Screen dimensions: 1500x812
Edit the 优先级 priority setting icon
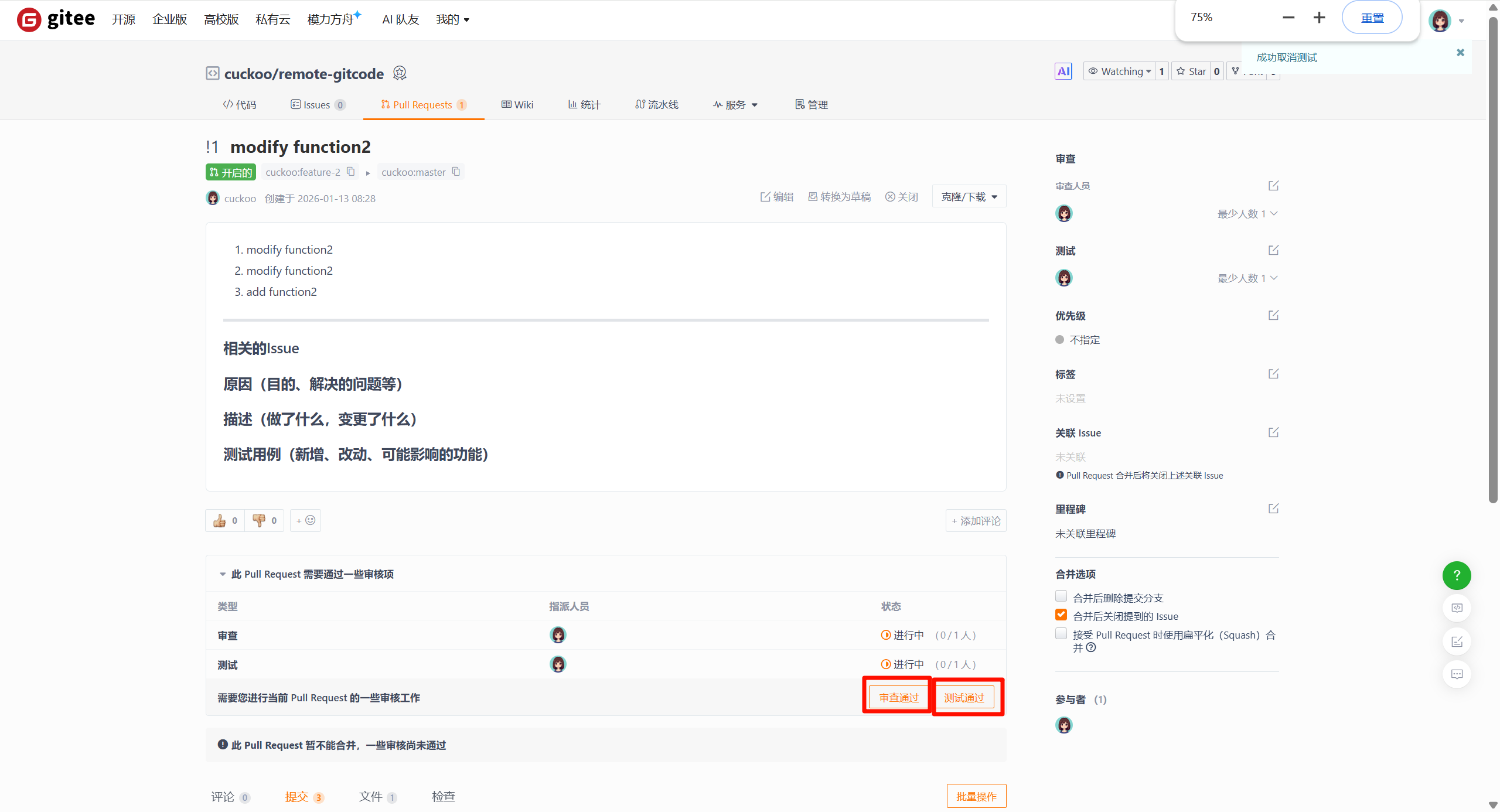pos(1273,315)
